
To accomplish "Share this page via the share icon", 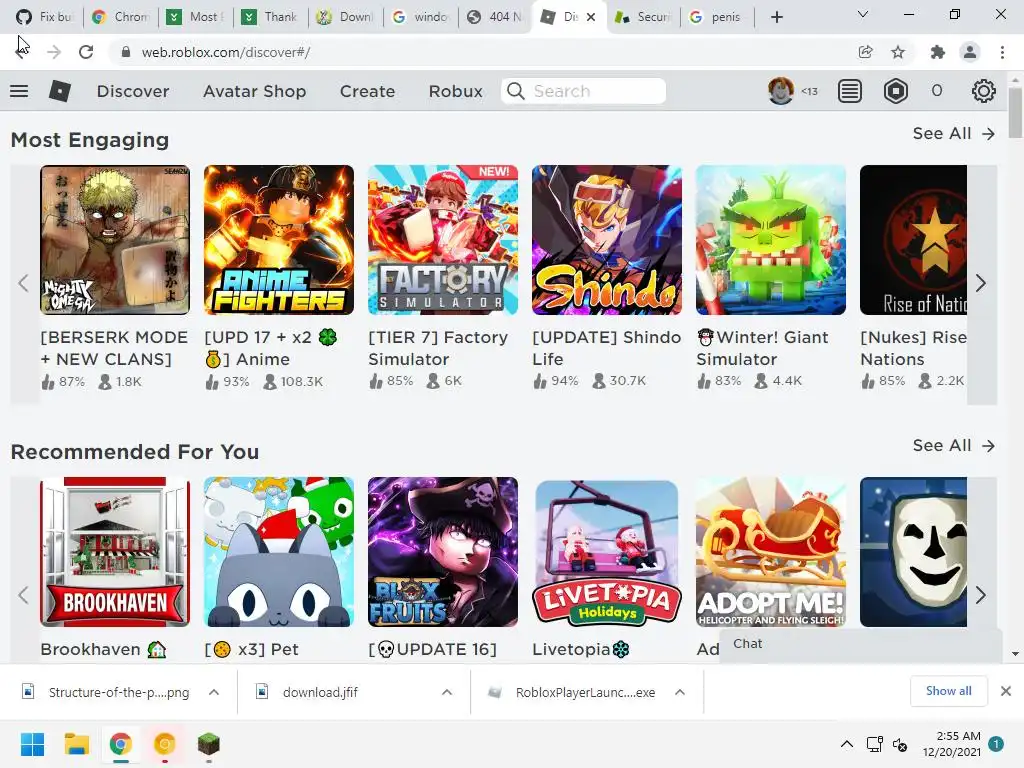I will click(865, 52).
